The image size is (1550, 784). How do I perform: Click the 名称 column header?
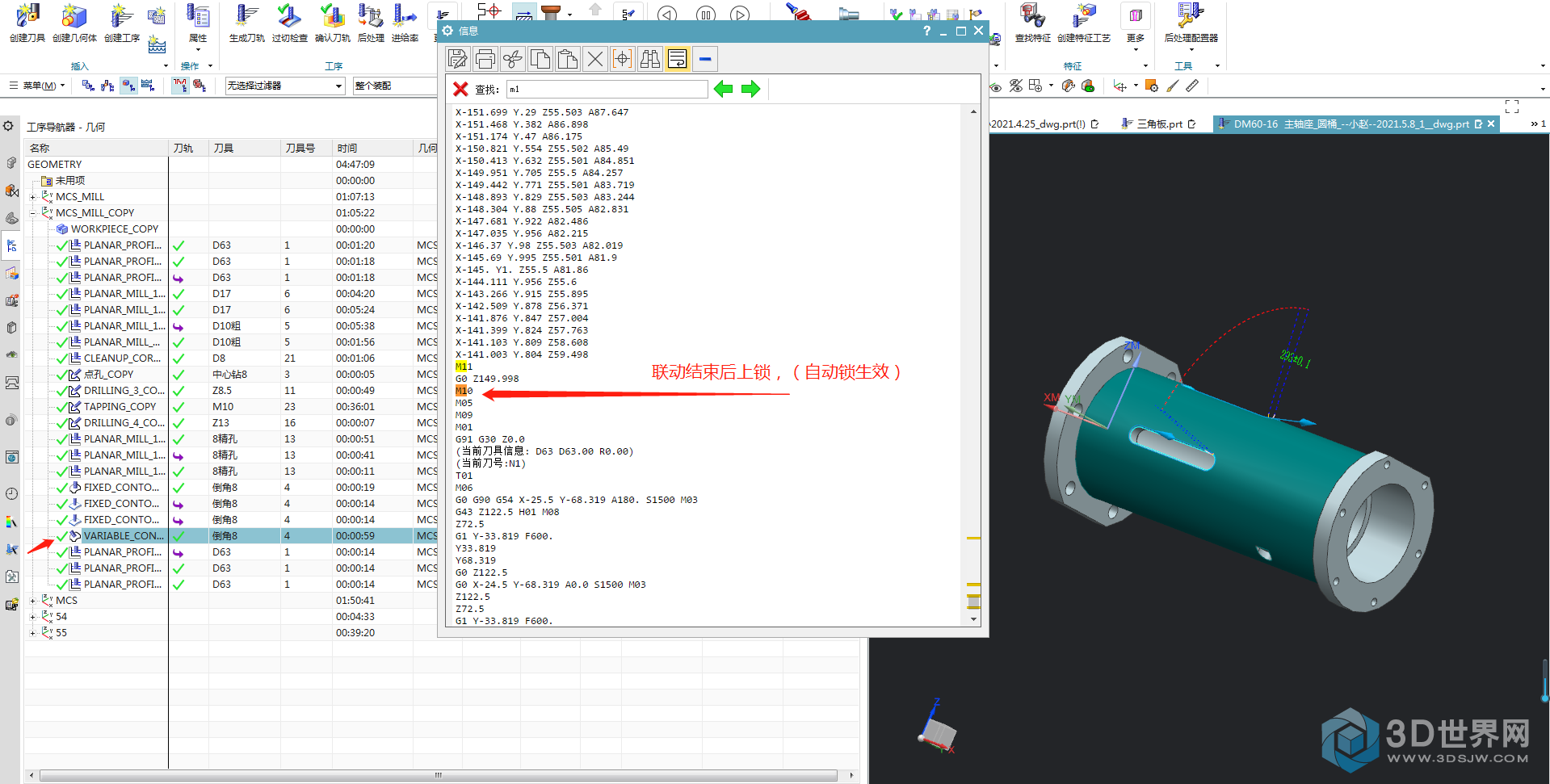pyautogui.click(x=97, y=149)
